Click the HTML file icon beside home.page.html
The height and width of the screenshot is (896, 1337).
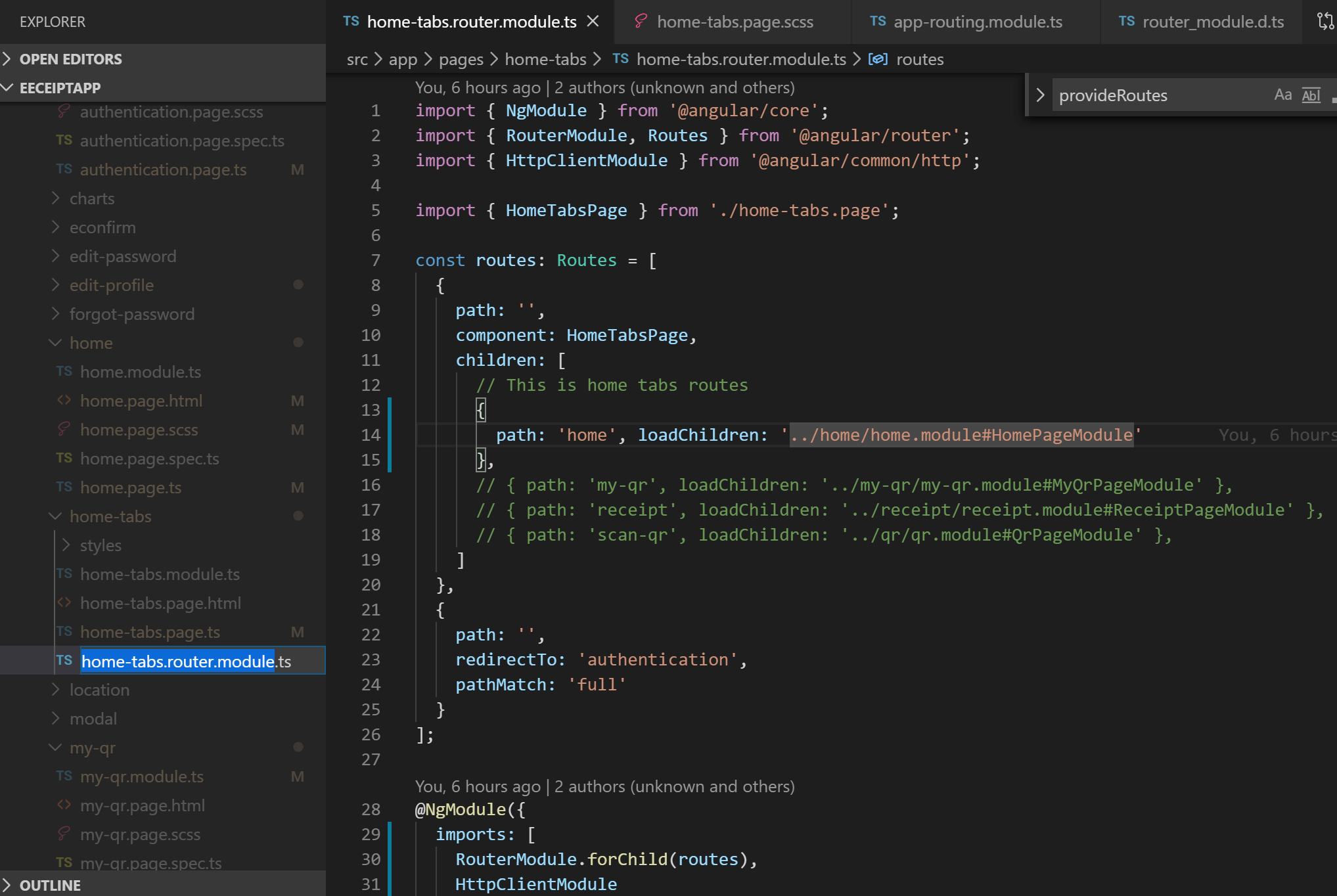63,400
